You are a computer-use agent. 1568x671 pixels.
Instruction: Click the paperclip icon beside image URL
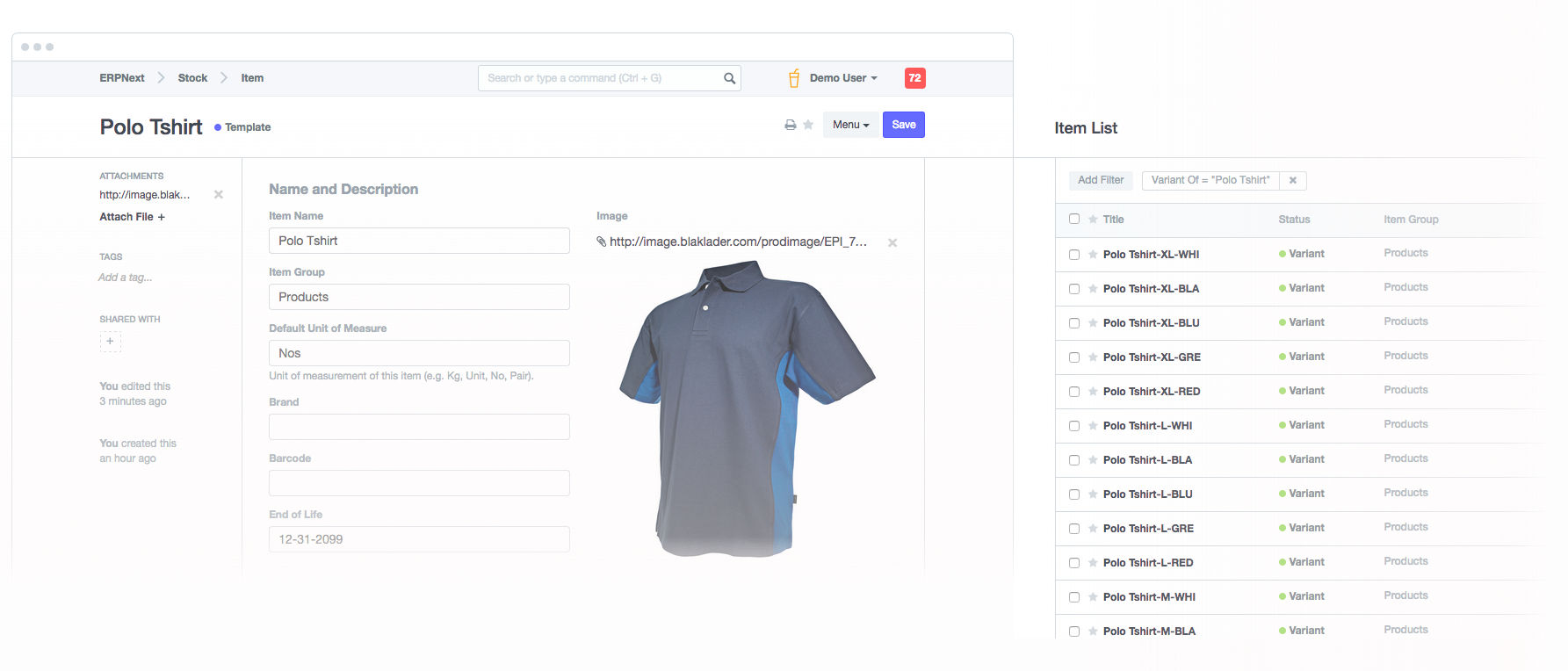[602, 242]
